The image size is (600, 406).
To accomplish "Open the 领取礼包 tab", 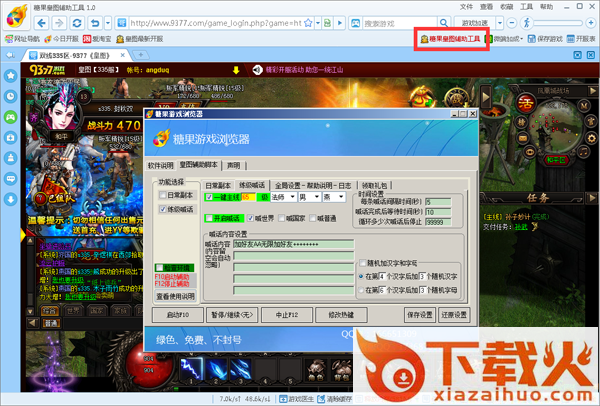I will point(374,186).
